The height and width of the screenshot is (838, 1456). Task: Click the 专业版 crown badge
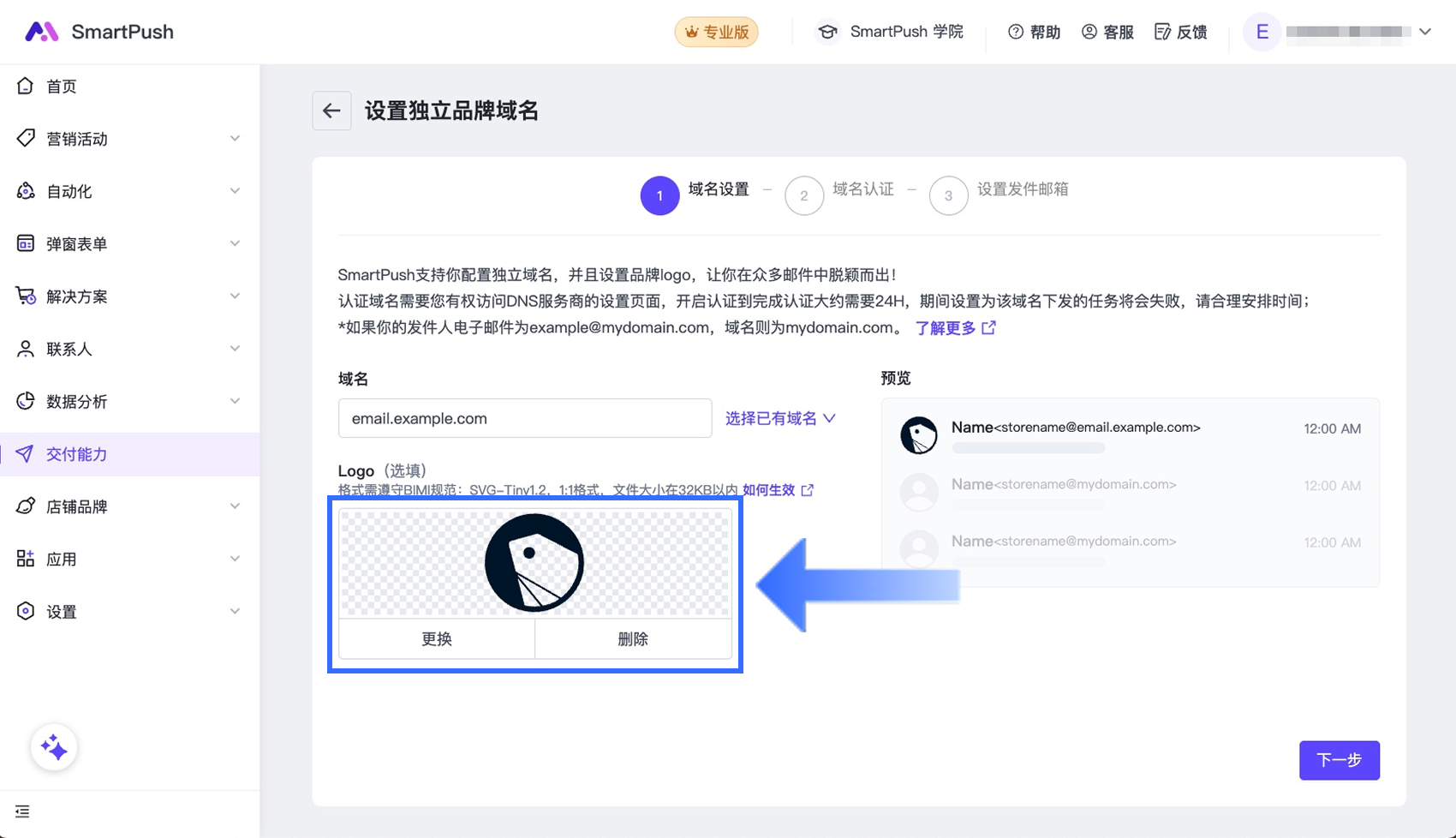[716, 32]
